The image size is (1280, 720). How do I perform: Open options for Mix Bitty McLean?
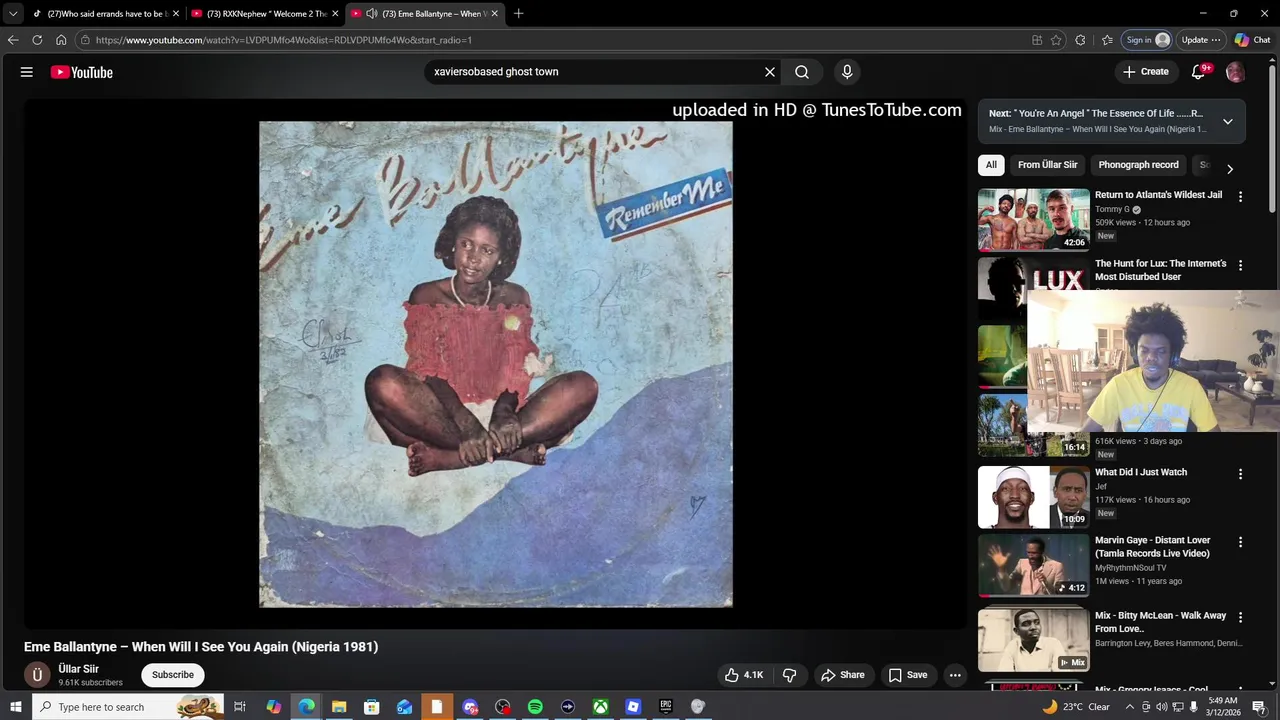pos(1240,618)
